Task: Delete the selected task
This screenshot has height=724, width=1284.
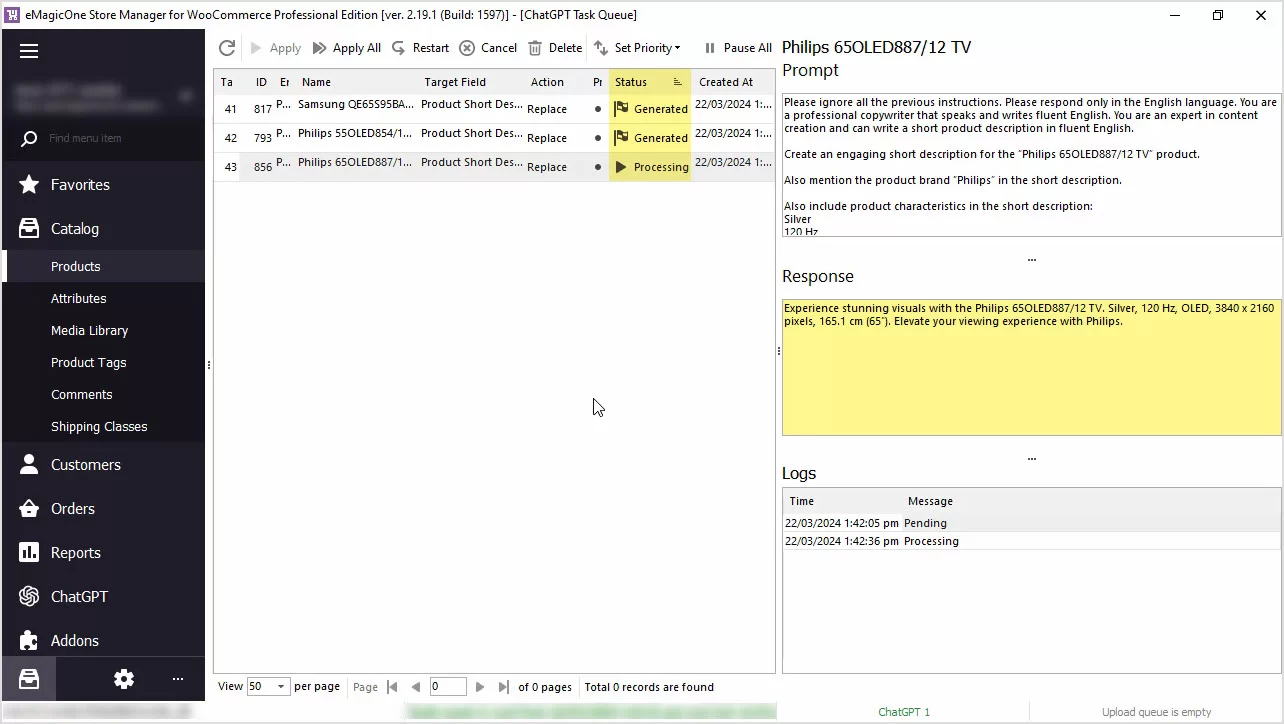Action: [x=555, y=48]
